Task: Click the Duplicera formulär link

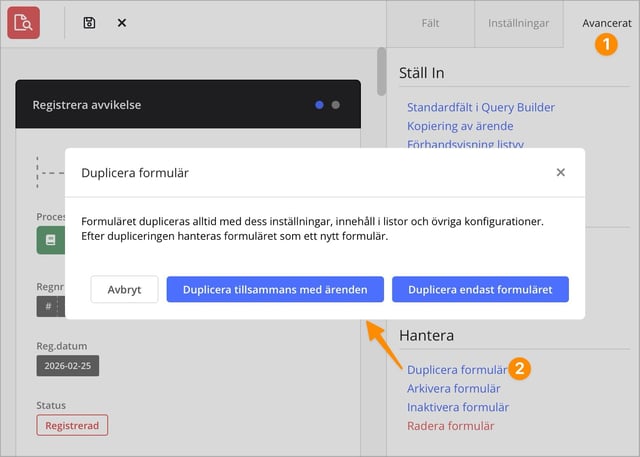Action: pyautogui.click(x=457, y=370)
